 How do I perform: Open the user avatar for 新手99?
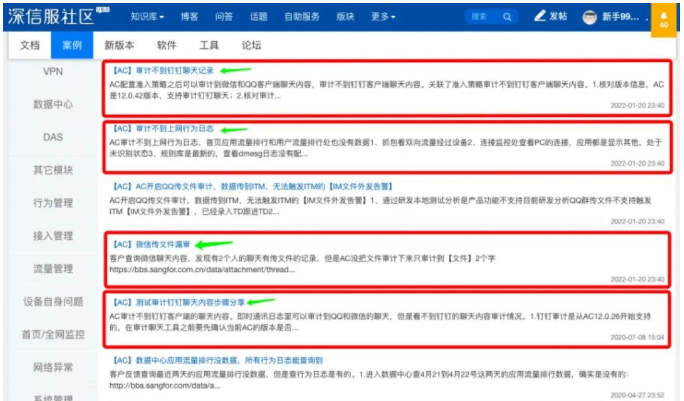[590, 18]
